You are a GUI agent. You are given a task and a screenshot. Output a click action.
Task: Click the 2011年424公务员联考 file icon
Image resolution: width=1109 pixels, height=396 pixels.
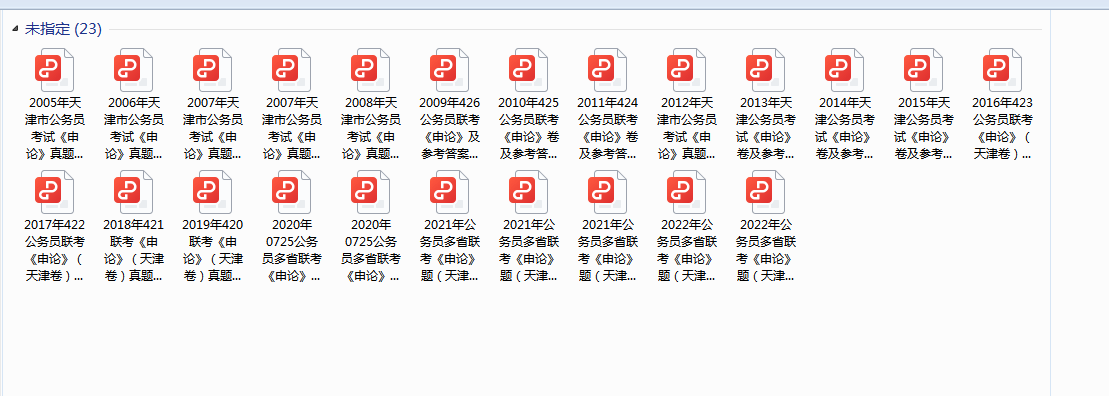608,69
